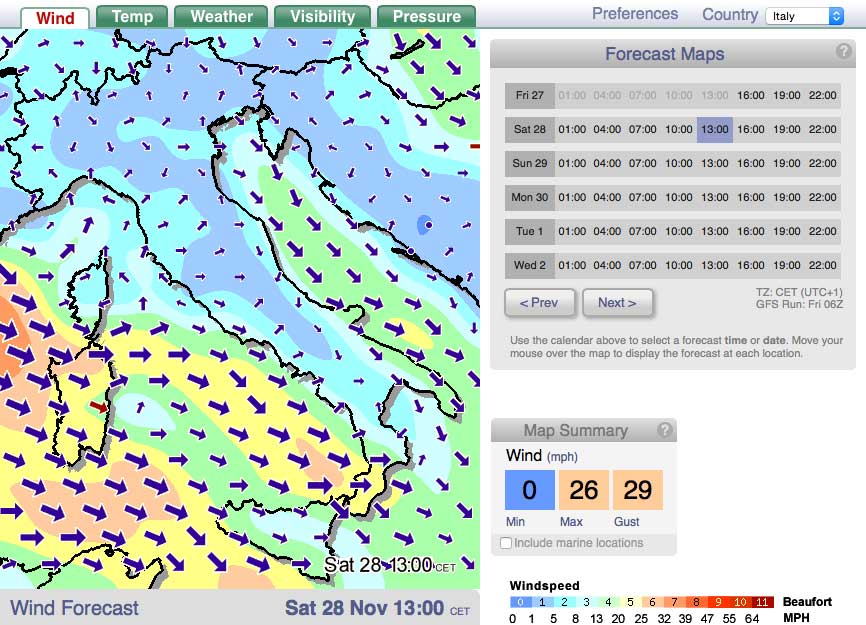Viewport: 866px width, 625px height.
Task: Click the Gust 29 summary box
Action: coord(638,490)
